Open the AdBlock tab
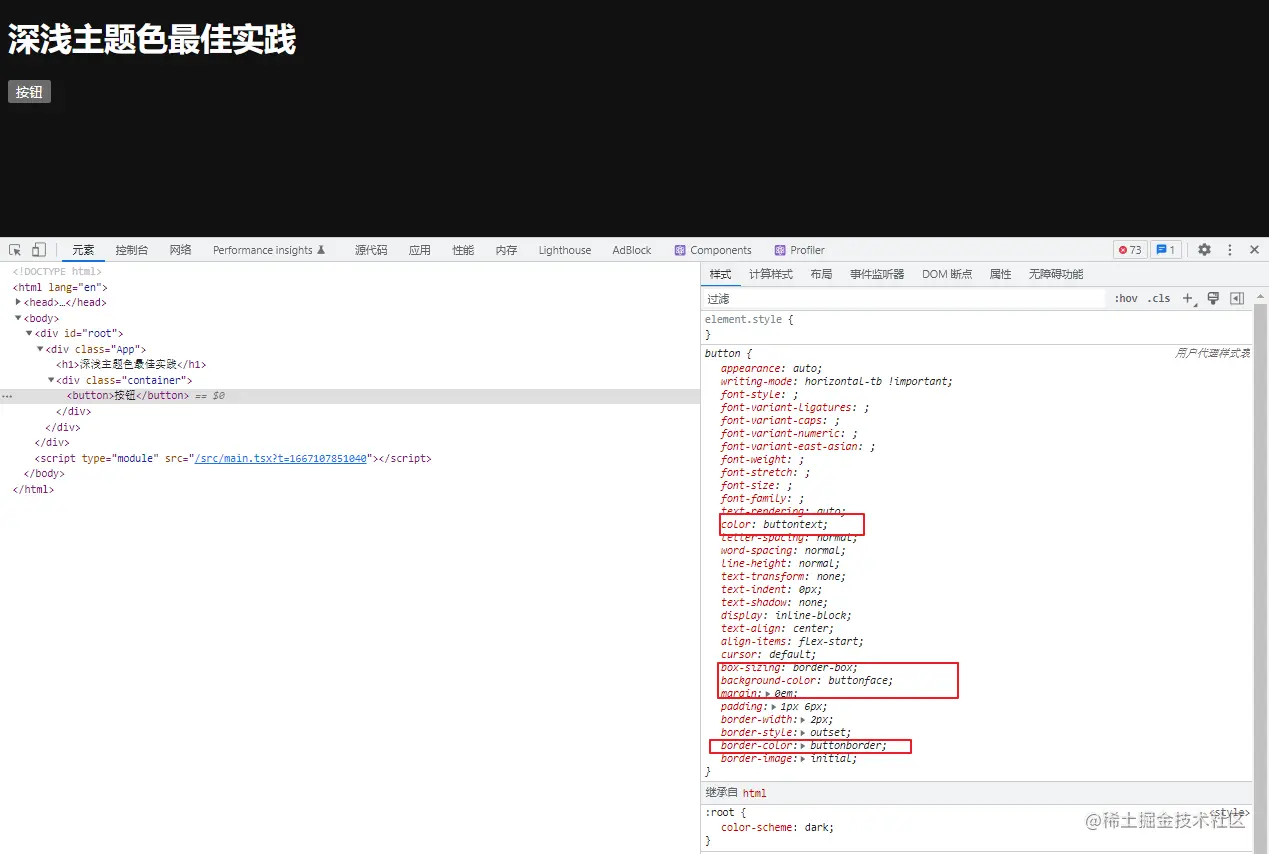 click(x=632, y=250)
